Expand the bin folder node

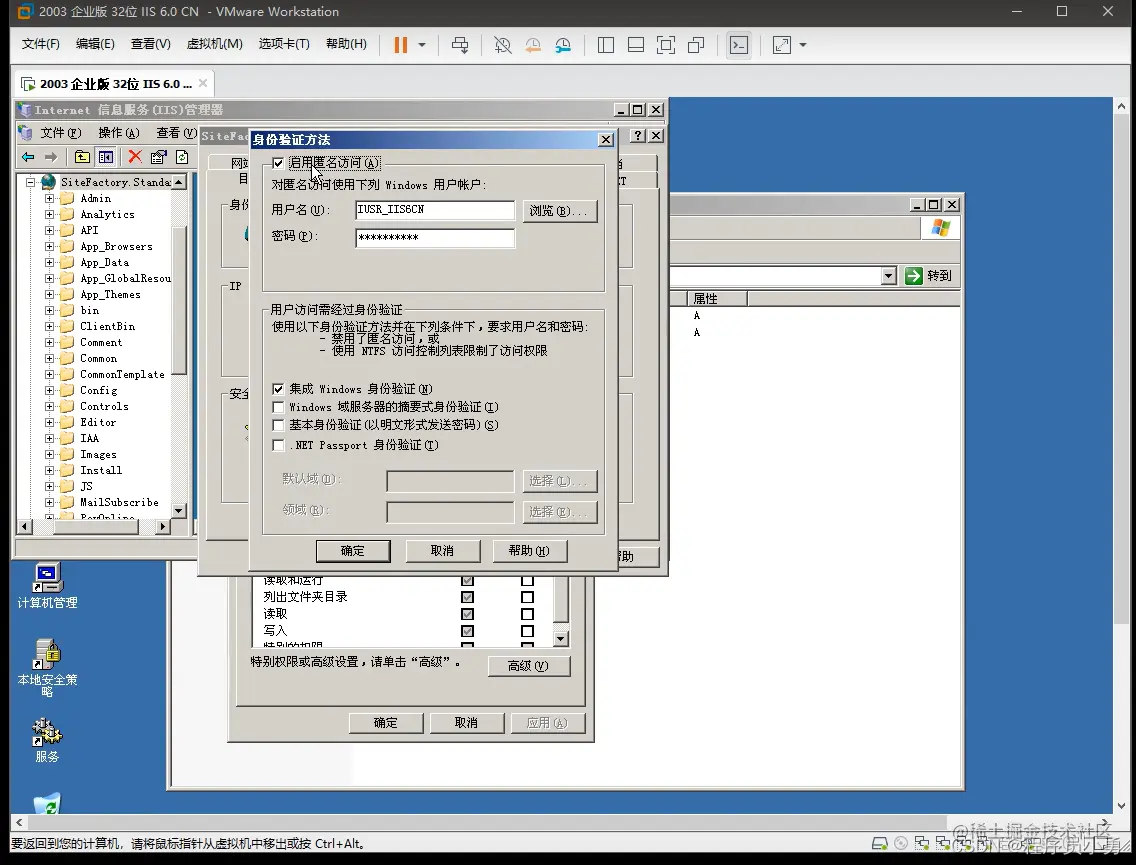pos(49,310)
